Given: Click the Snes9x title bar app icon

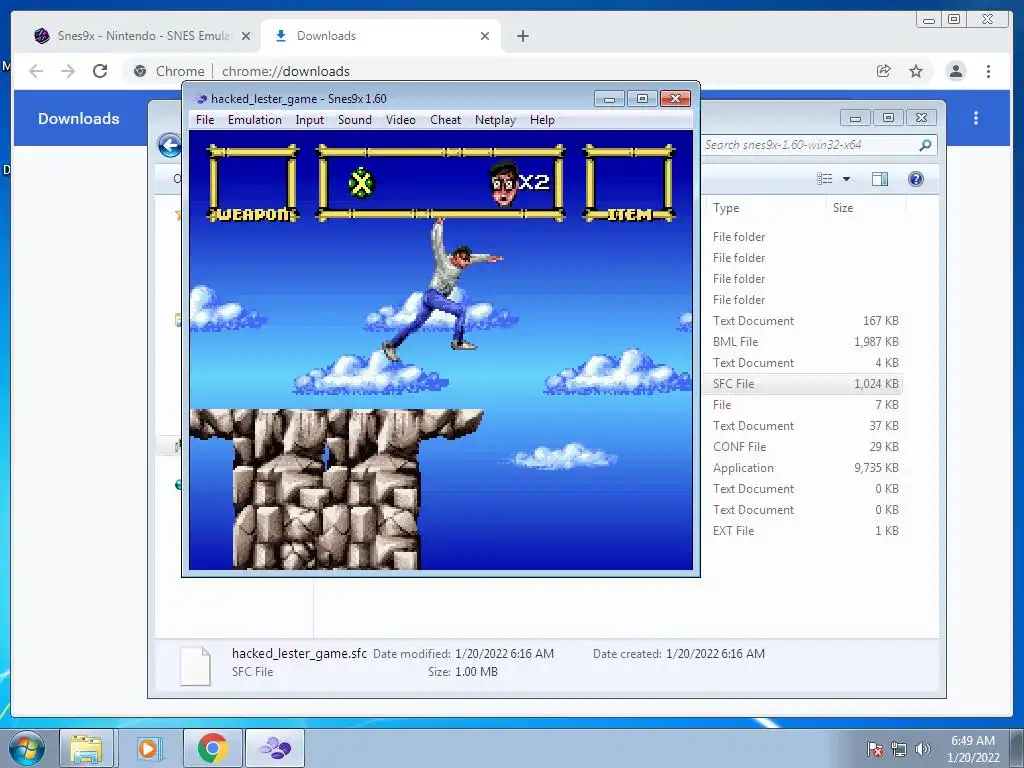Looking at the screenshot, I should (200, 99).
